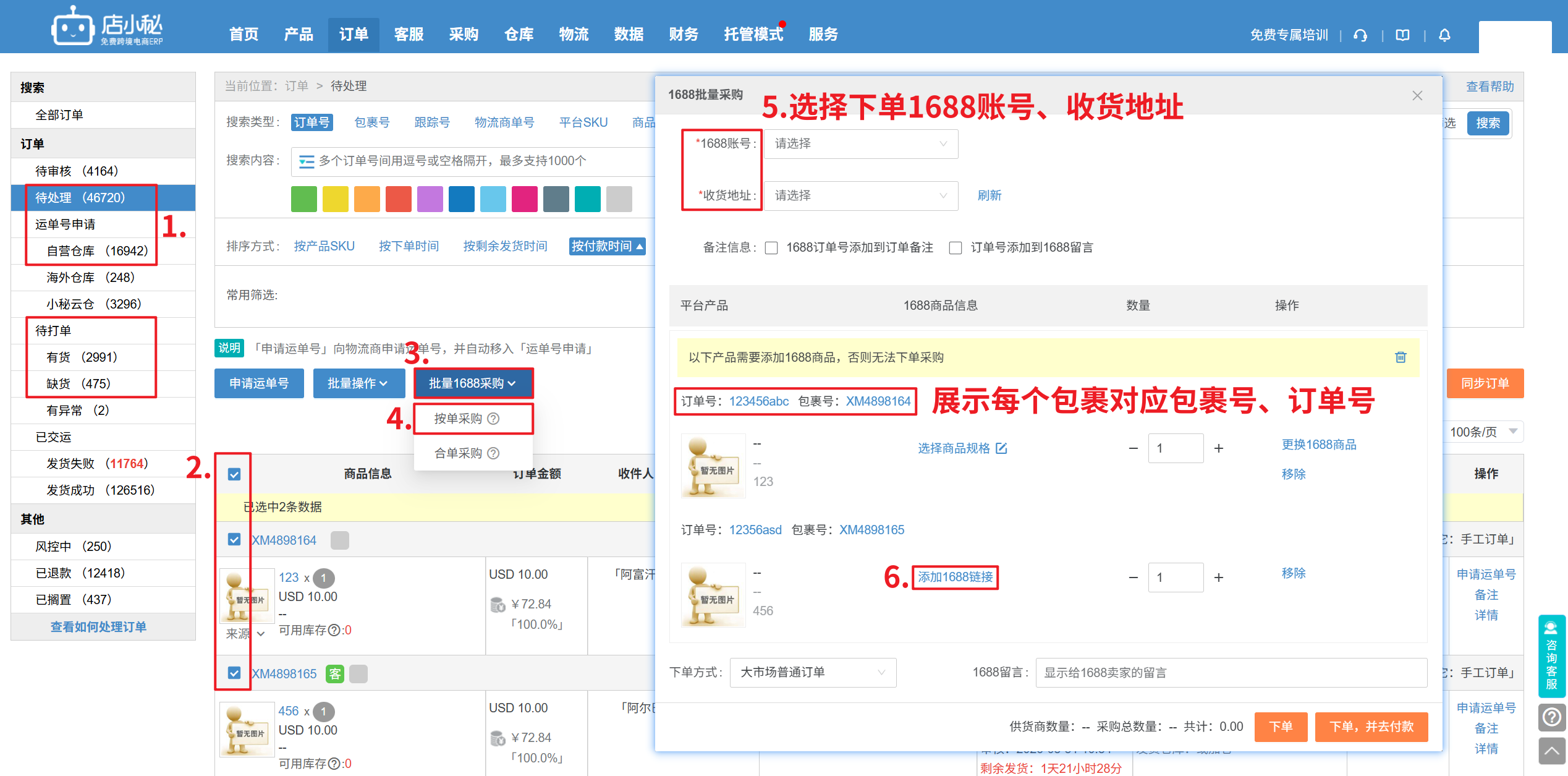Click 添加1688链接 link
This screenshot has height=776, width=1568.
pos(955,577)
